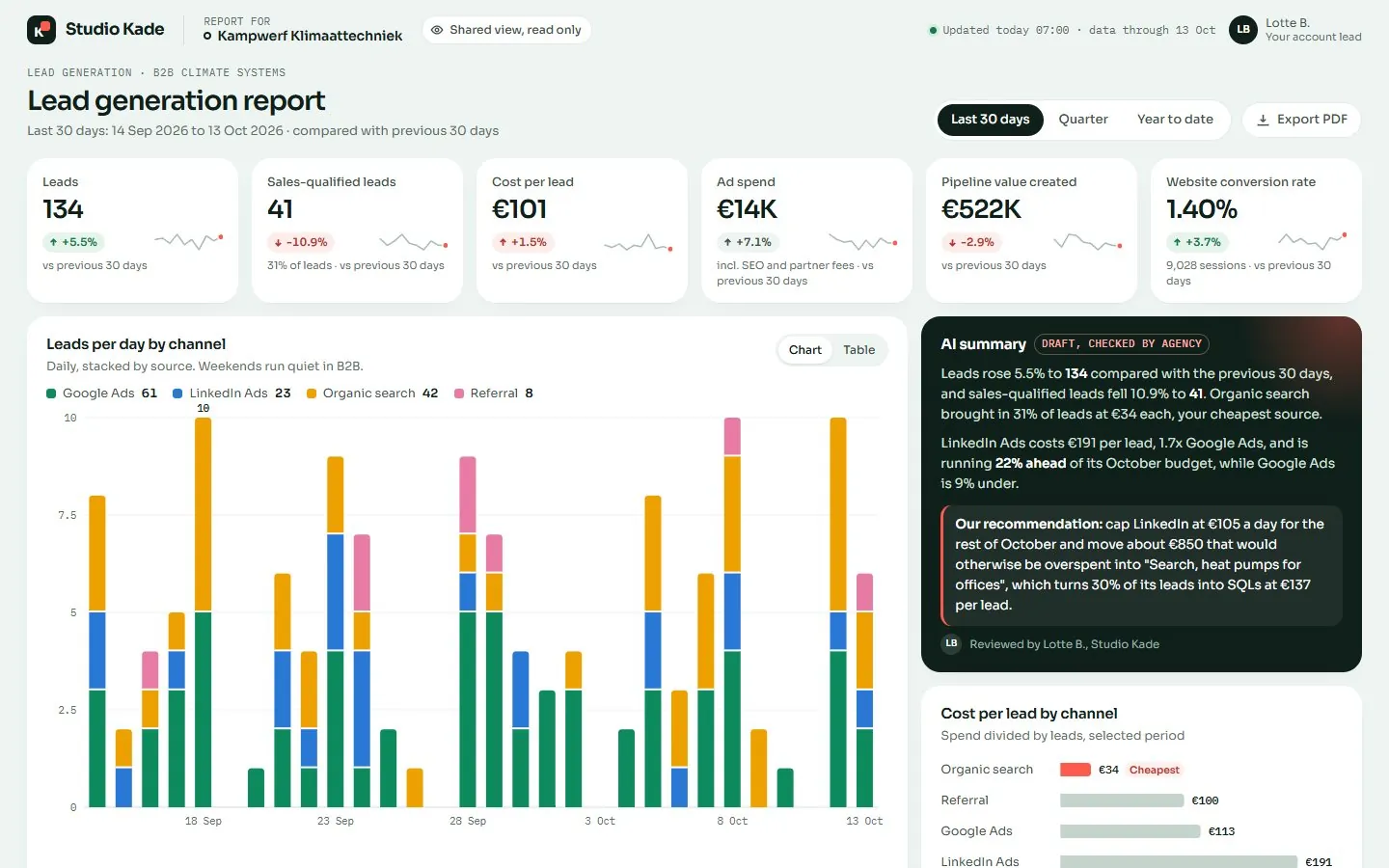This screenshot has width=1389, height=868.
Task: Click the Referral pink legend swatch
Action: point(459,393)
